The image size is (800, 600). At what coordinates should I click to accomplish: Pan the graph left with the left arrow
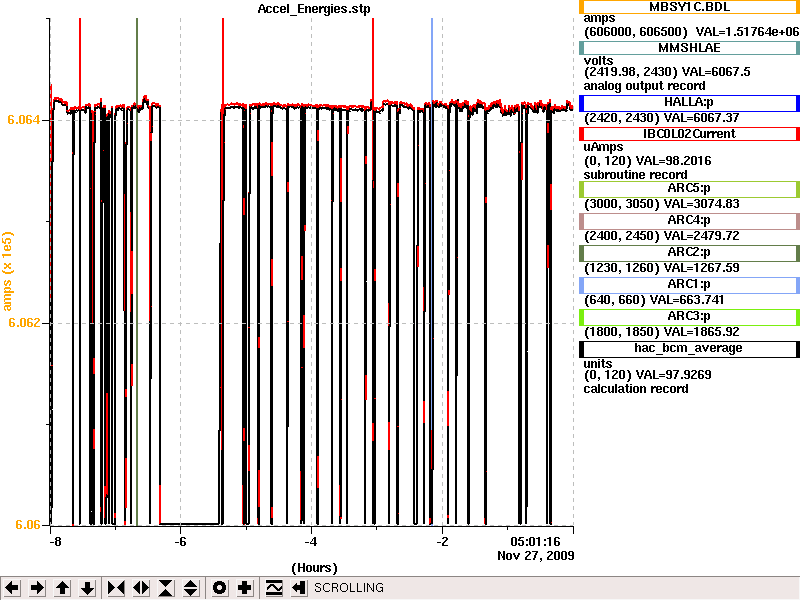point(12,588)
